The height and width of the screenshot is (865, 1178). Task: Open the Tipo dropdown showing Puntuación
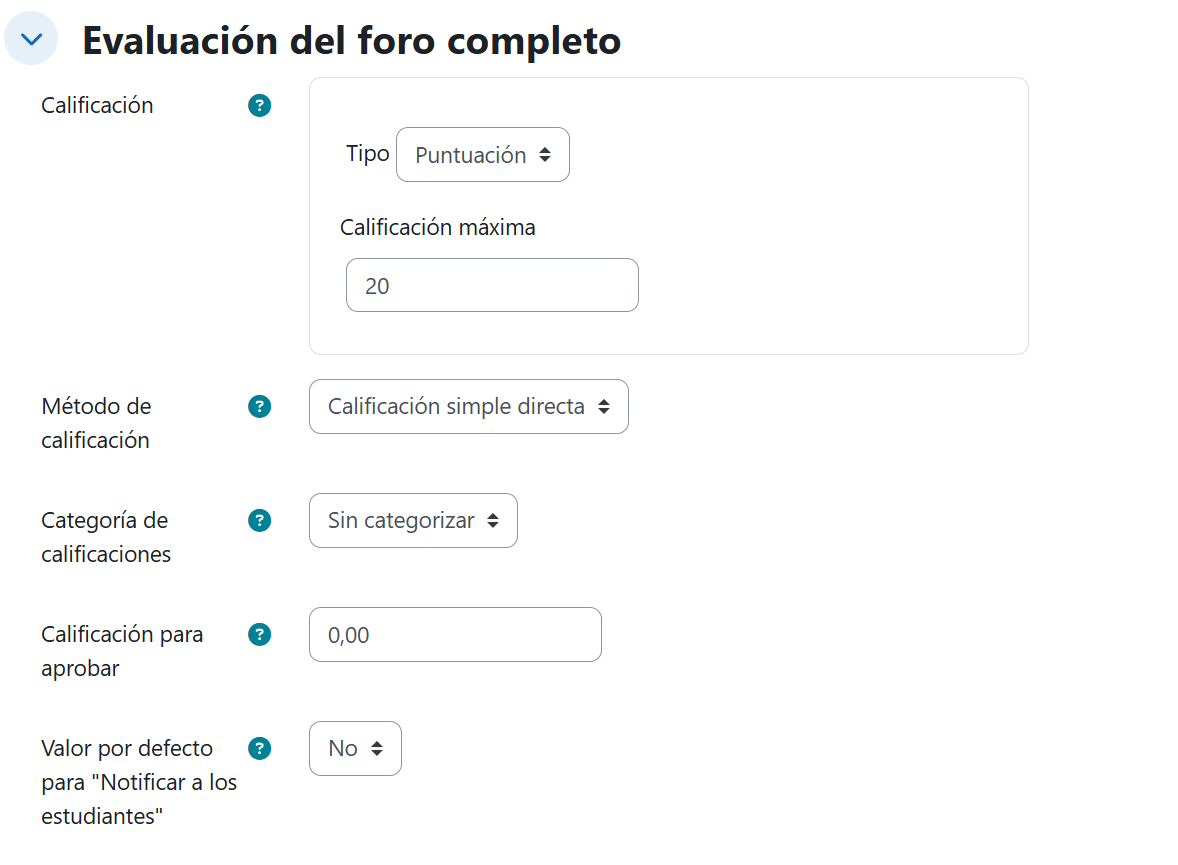click(482, 154)
